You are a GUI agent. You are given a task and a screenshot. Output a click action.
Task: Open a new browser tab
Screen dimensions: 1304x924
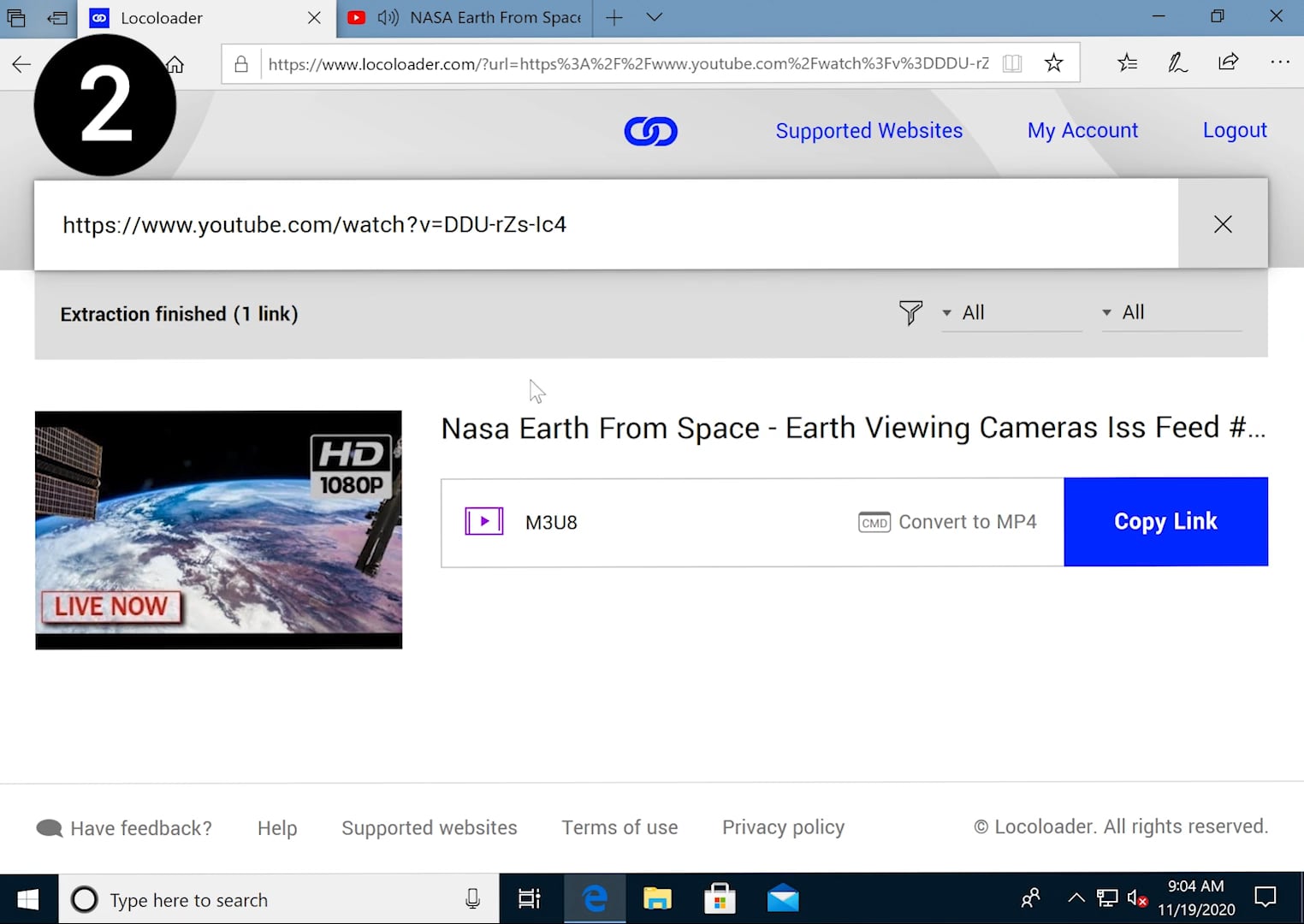pos(614,17)
